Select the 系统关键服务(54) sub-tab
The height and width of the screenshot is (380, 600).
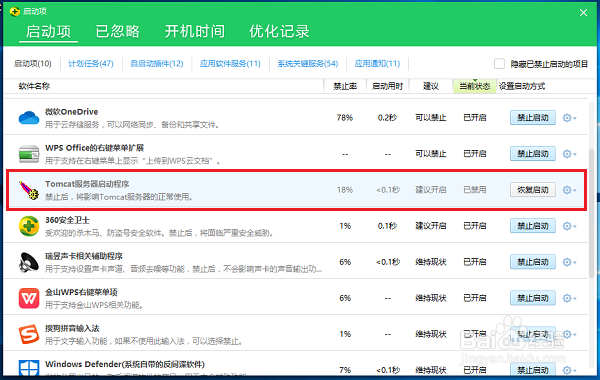(x=308, y=64)
